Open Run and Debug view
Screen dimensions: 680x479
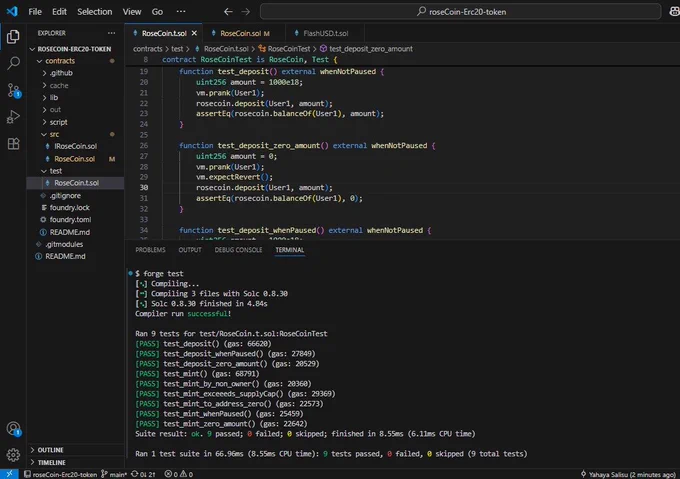(x=13, y=117)
